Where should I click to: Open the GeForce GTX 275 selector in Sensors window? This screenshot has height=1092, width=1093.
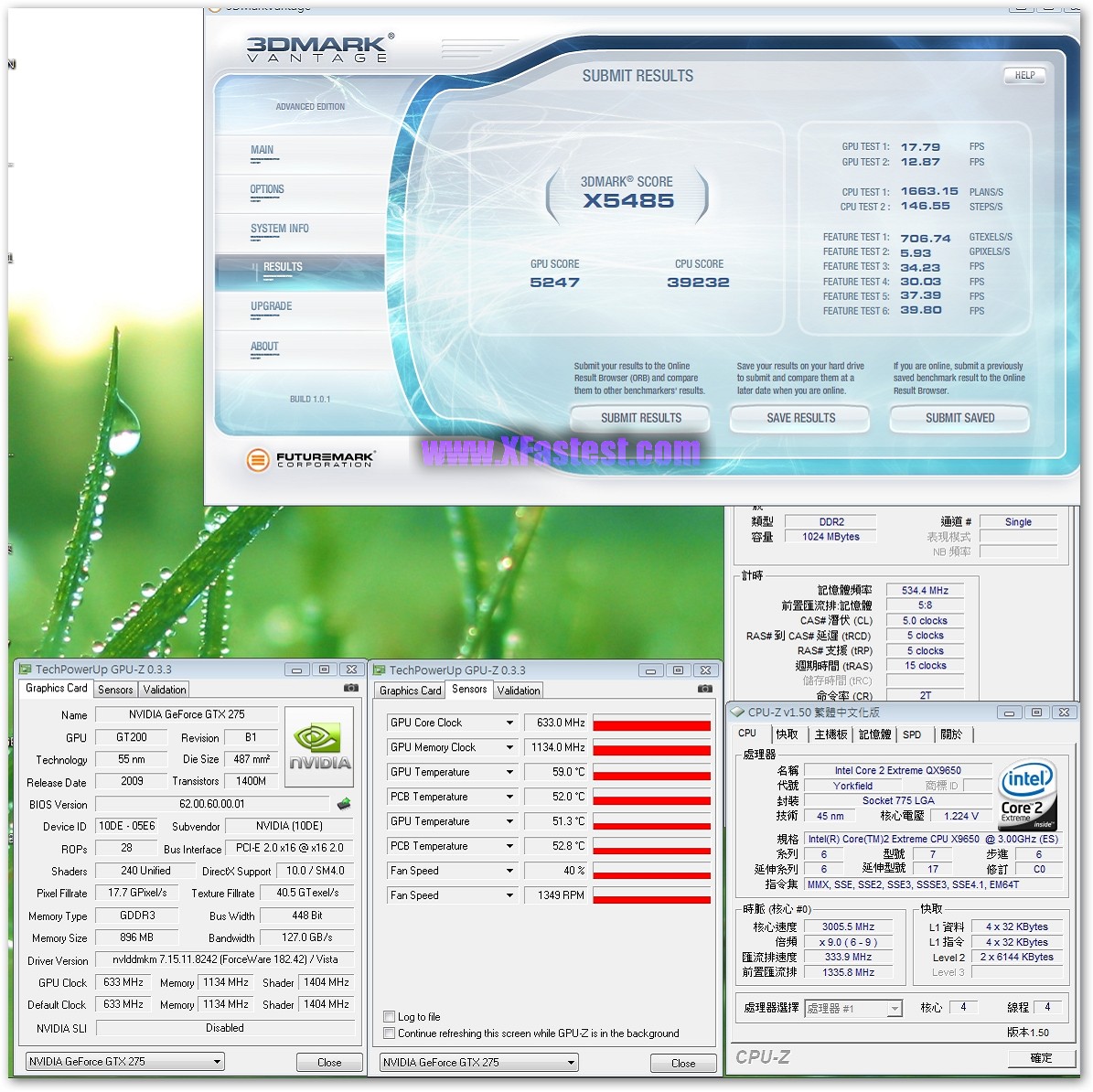571,1063
